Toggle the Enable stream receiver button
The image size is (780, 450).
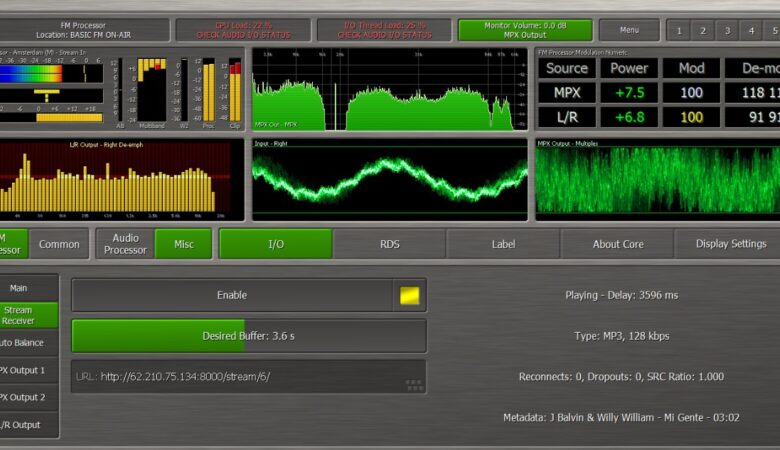tap(232, 295)
